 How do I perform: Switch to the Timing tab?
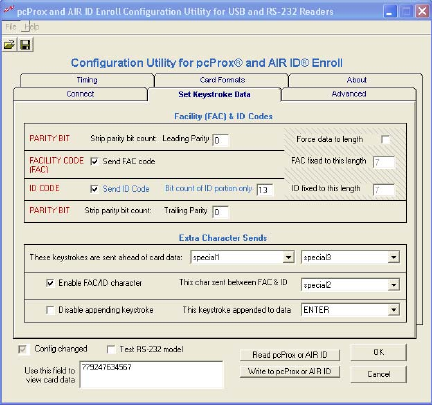point(87,80)
